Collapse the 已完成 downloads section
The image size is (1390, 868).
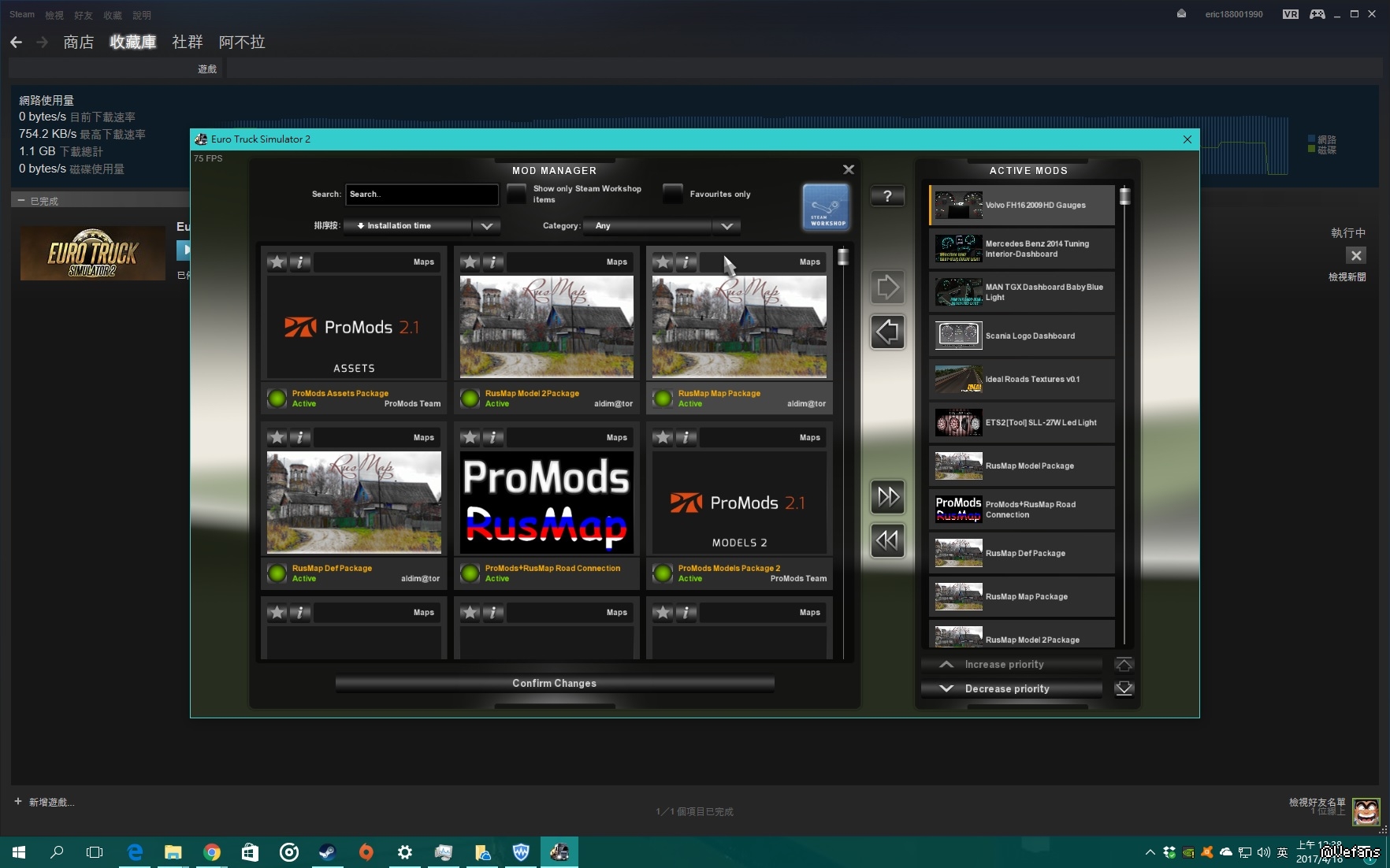[21, 201]
